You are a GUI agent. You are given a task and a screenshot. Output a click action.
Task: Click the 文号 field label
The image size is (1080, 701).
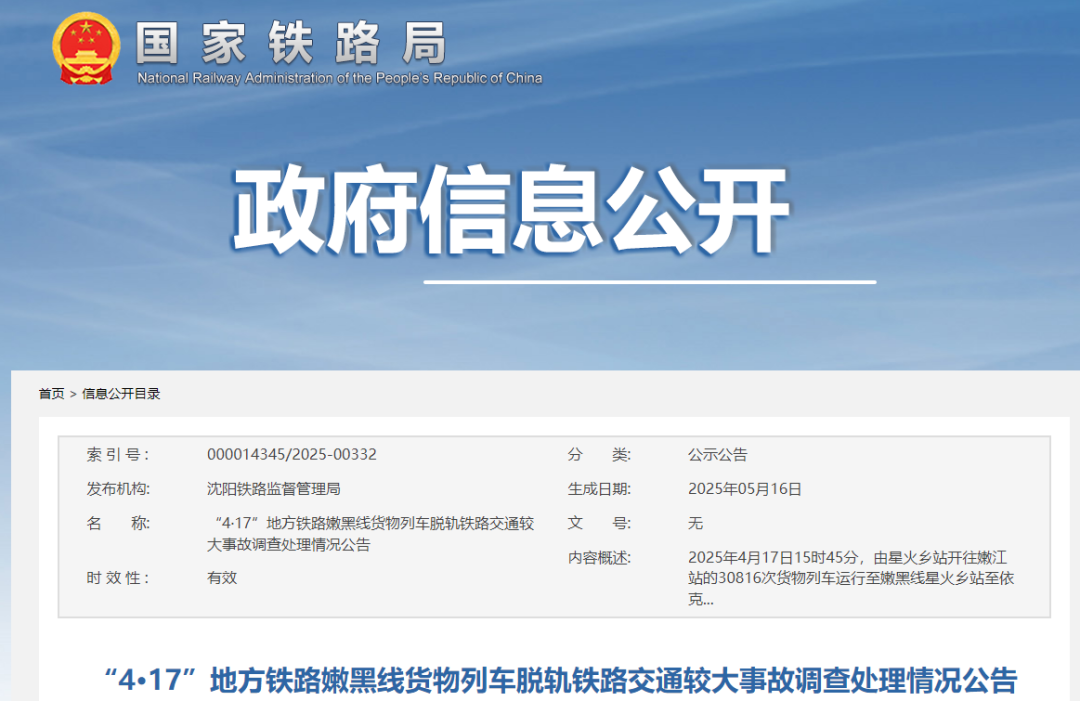[599, 523]
